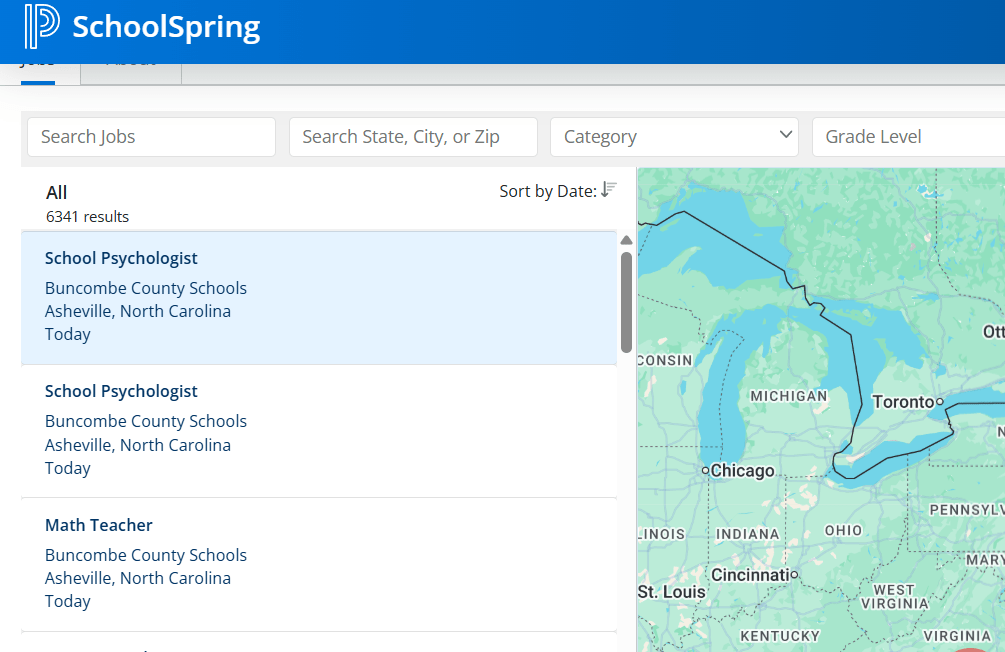Click the SchoolSpring title text
Viewport: 1005px width, 652px height.
point(166,27)
